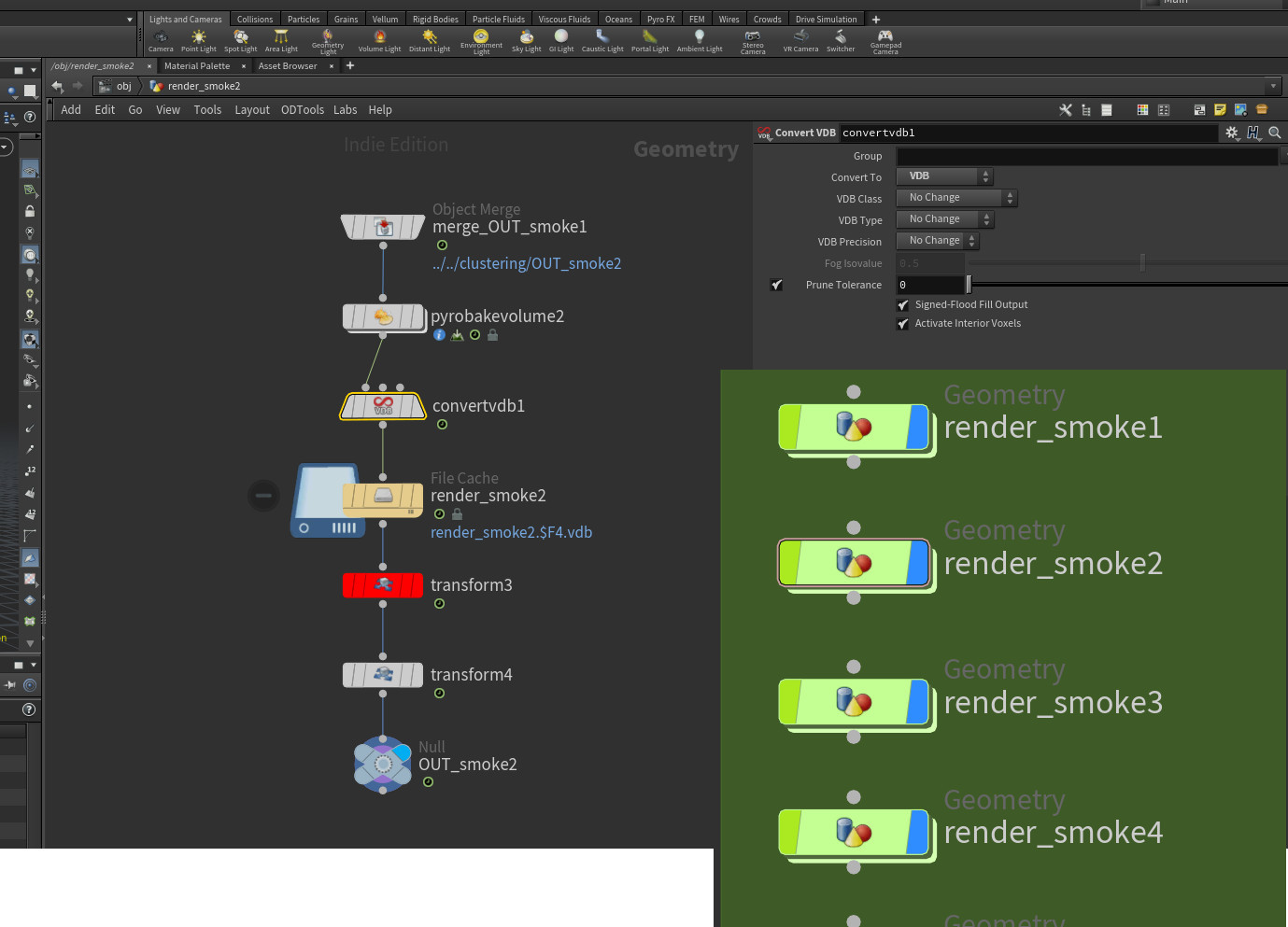Click the render_smoke4 Geometry node

coord(854,833)
